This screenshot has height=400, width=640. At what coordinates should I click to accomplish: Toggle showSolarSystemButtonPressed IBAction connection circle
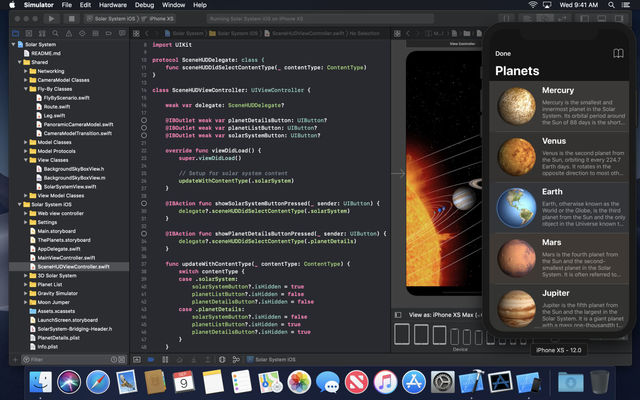pyautogui.click(x=144, y=203)
